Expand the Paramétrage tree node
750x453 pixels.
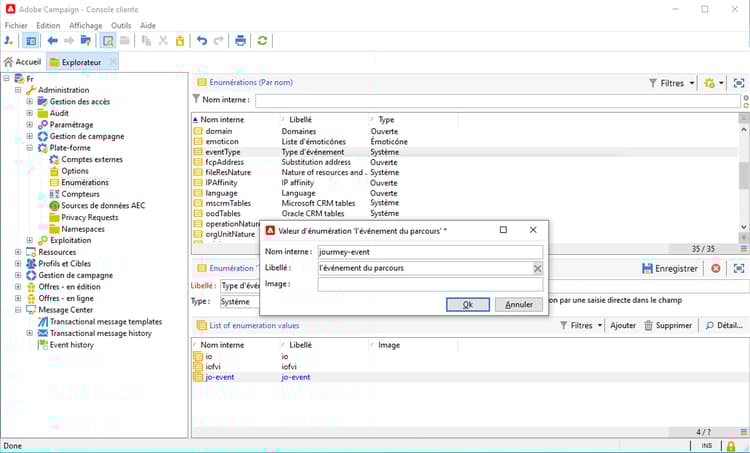click(30, 124)
